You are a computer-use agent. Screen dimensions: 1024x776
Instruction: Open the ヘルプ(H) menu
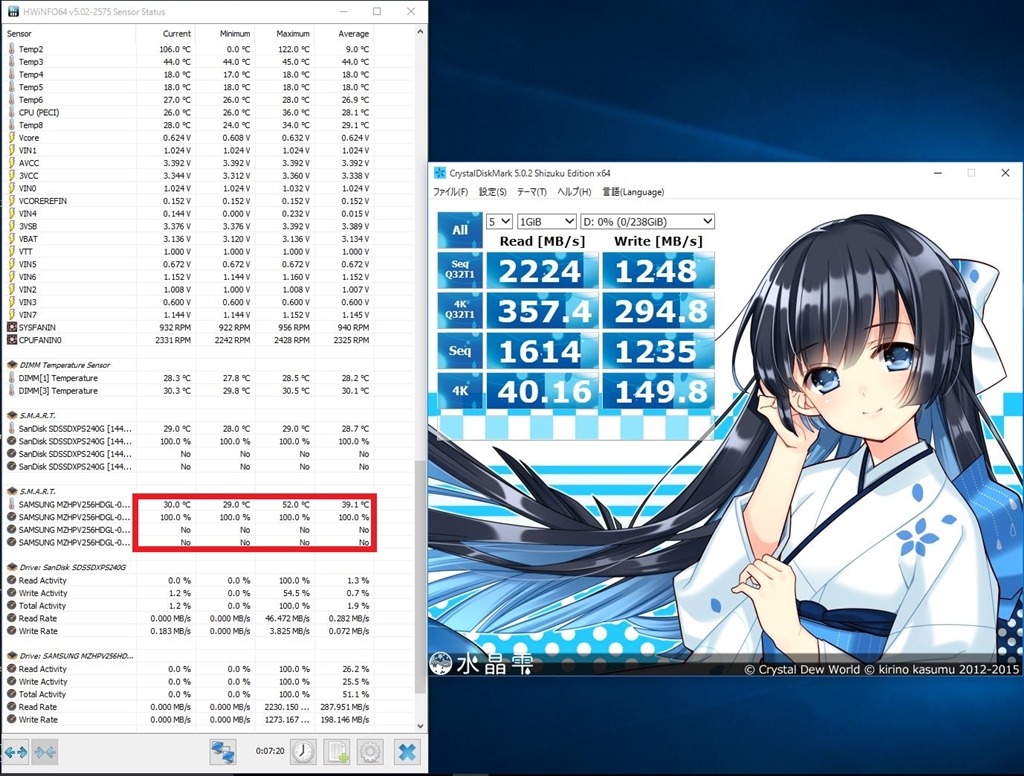(574, 192)
